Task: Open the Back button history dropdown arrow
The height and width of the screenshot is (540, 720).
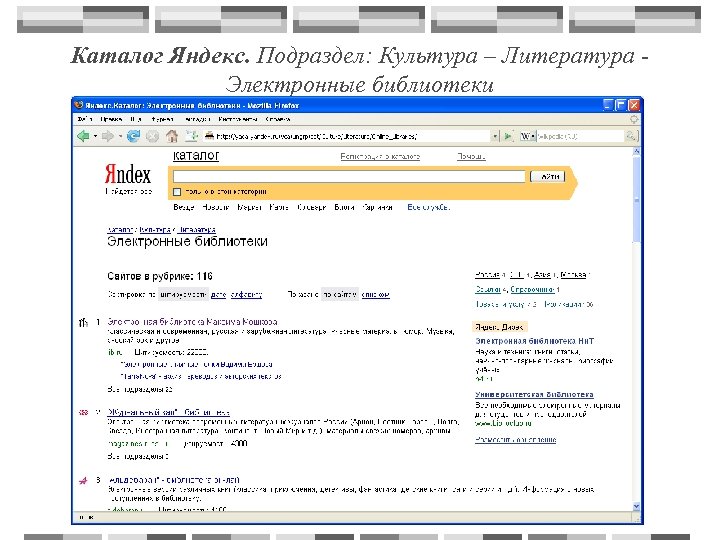Action: click(95, 136)
